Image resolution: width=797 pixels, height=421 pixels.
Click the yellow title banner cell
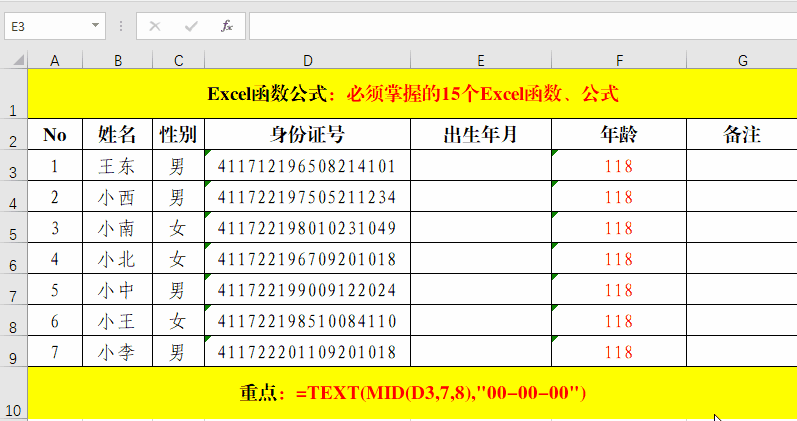(412, 95)
